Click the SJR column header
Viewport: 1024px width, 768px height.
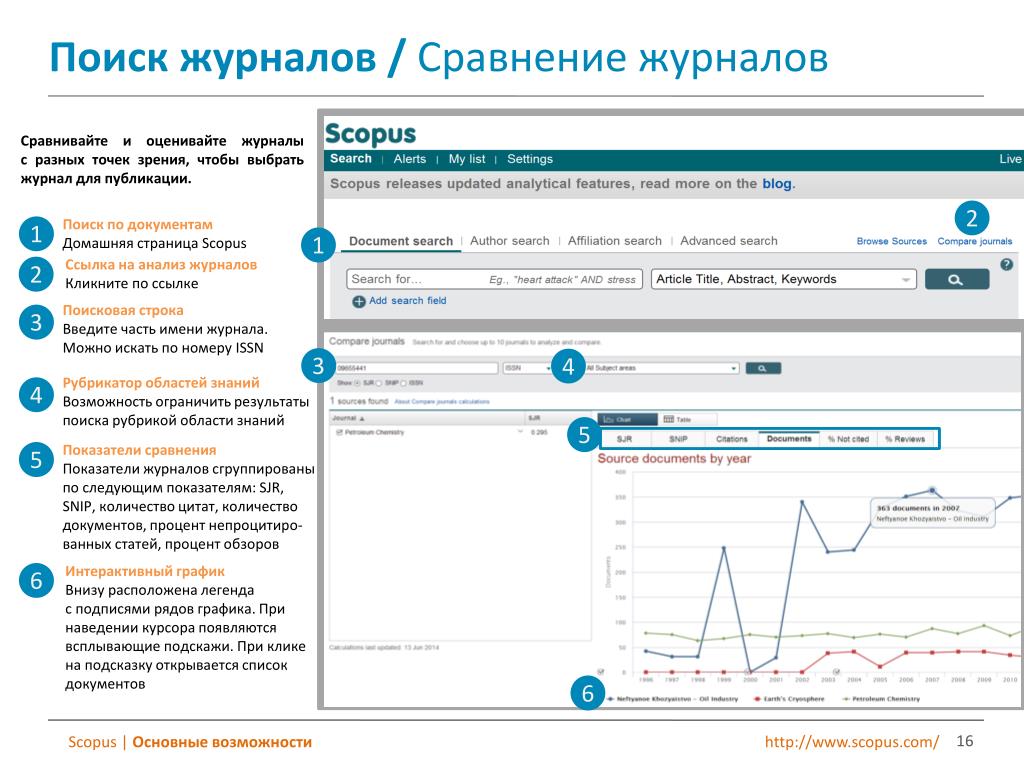pyautogui.click(x=534, y=418)
